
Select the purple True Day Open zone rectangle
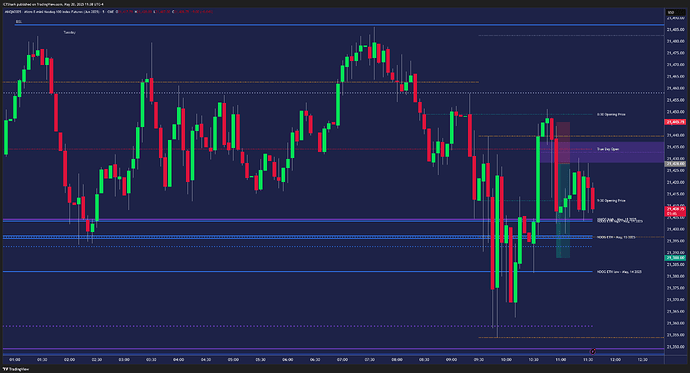[602, 152]
